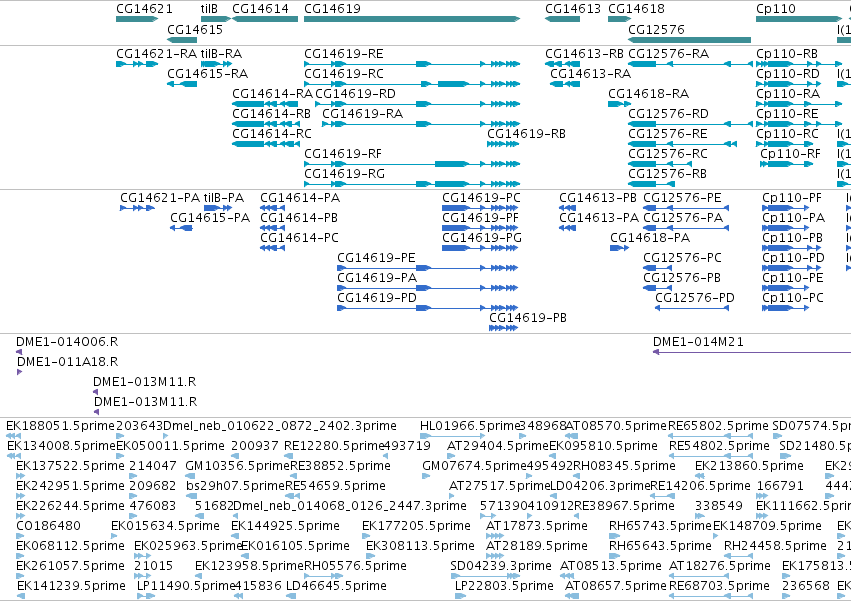
Task: Select transcript CG14619-RB
Action: point(526,134)
